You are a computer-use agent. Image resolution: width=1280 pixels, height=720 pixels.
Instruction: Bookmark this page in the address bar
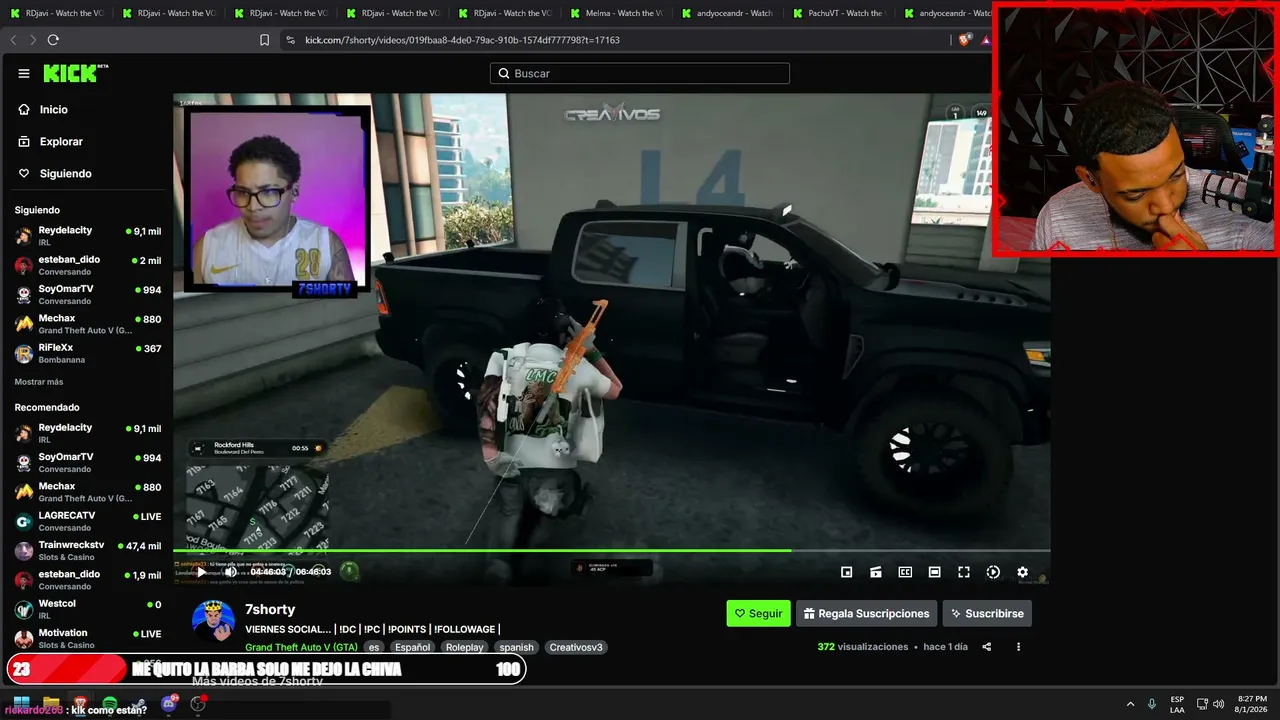click(264, 40)
